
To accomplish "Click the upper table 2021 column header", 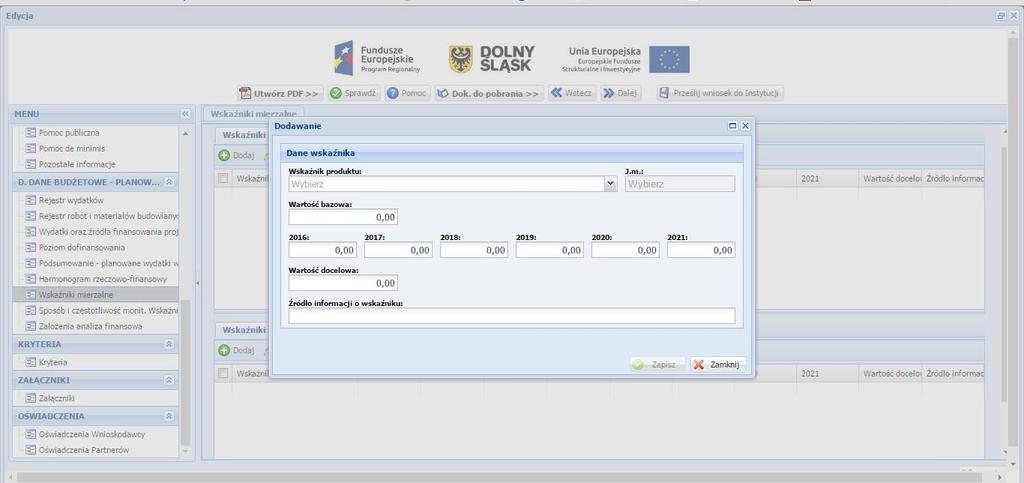I will [x=827, y=178].
